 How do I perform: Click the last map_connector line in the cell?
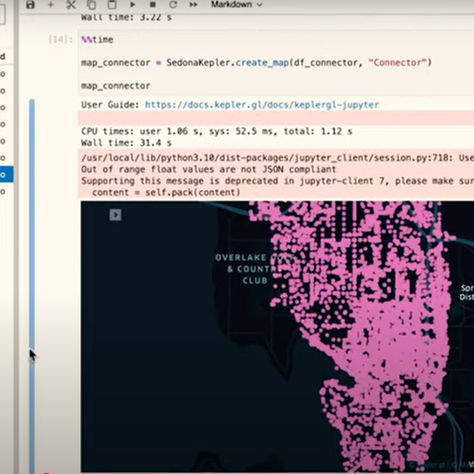pyautogui.click(x=116, y=86)
